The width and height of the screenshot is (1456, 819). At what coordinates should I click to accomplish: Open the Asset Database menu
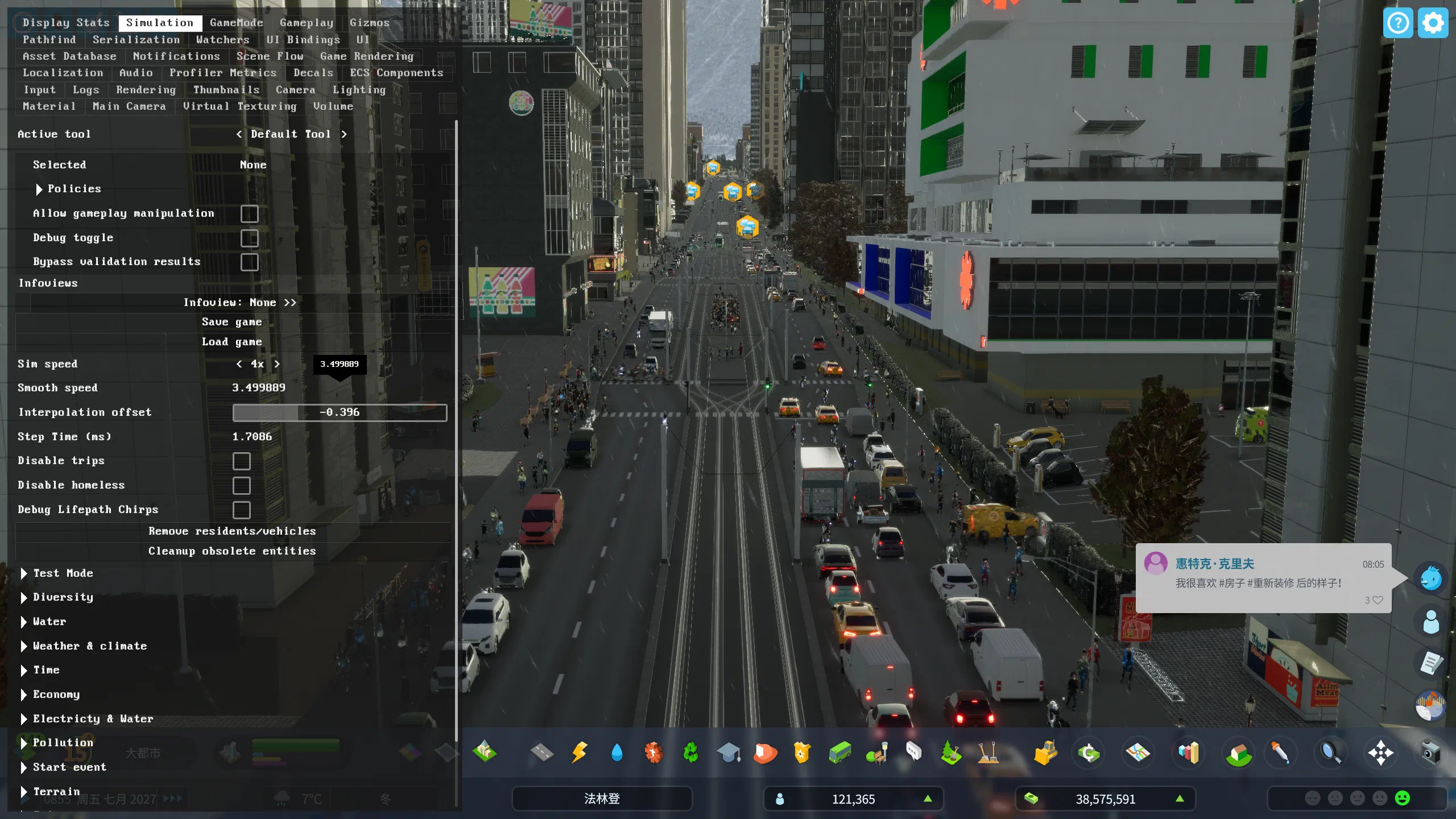pos(69,56)
